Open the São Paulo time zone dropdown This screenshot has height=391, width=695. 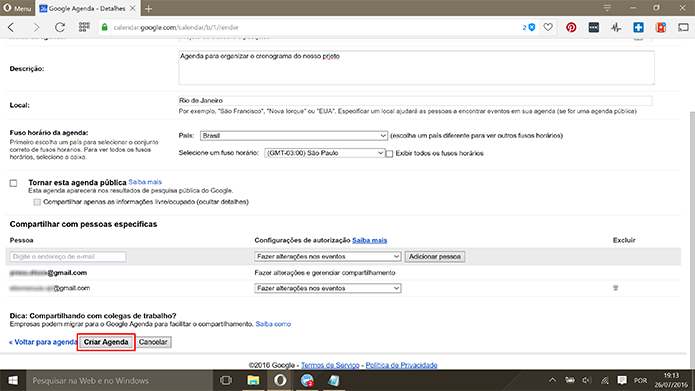coord(324,153)
